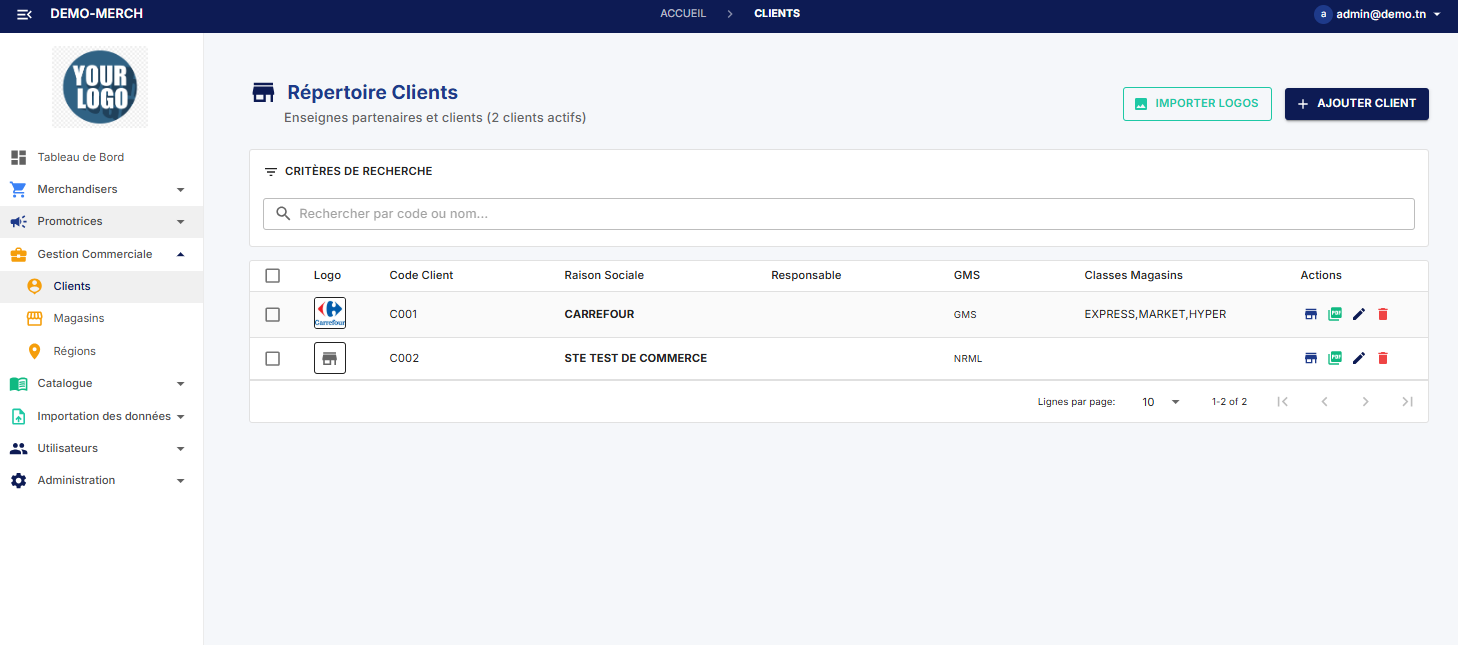
Task: Click the Tableau de Bord dashboard icon
Action: (18, 157)
